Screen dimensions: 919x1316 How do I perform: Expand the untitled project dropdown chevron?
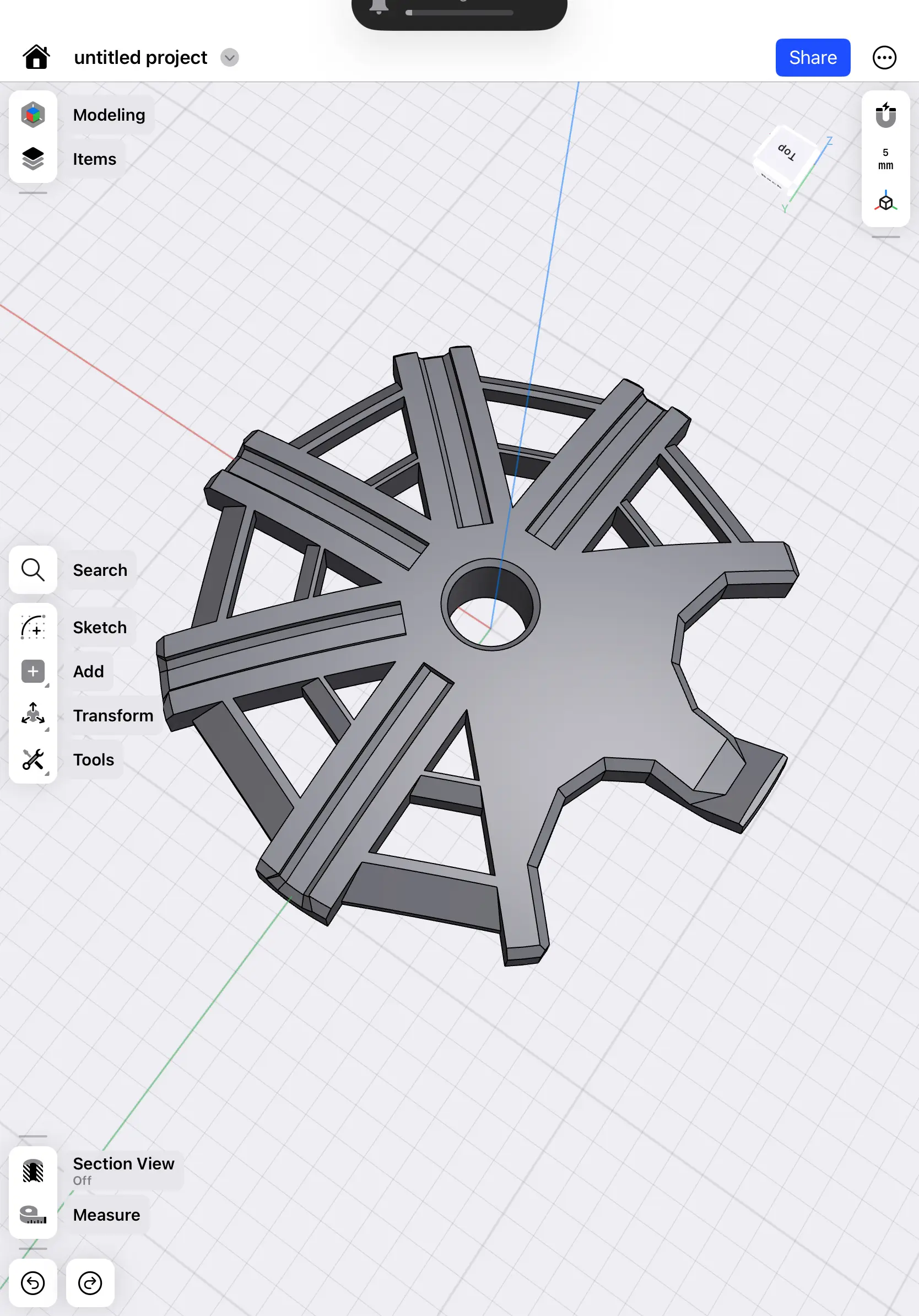[230, 57]
